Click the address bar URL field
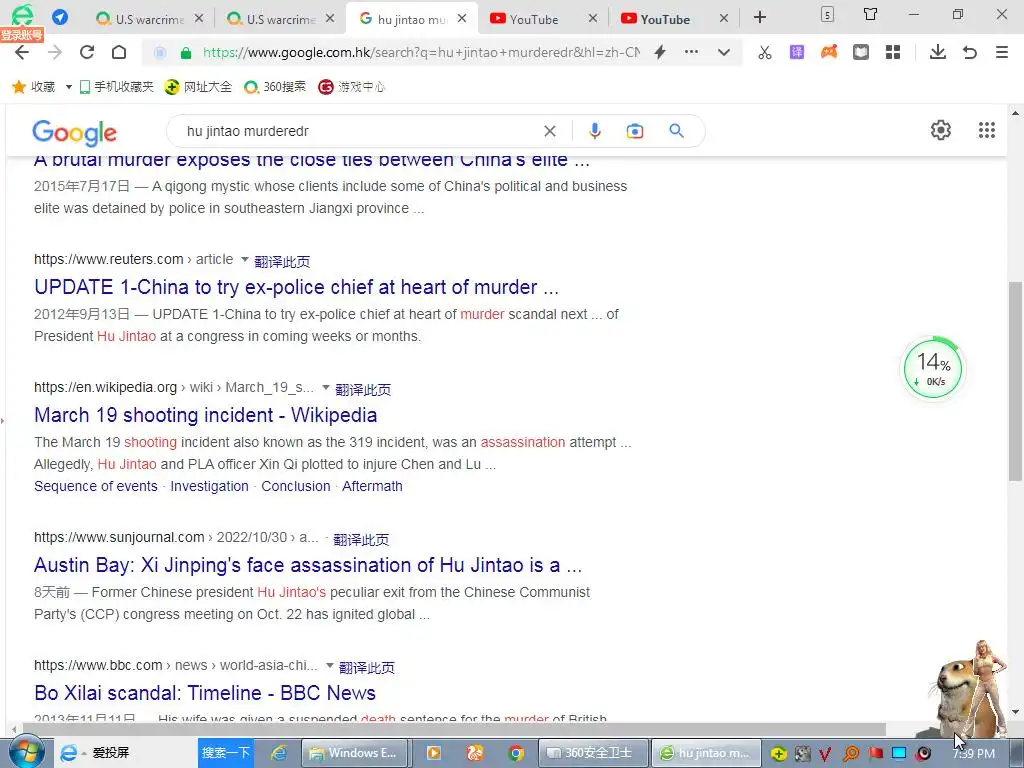The width and height of the screenshot is (1024, 768). [421, 52]
